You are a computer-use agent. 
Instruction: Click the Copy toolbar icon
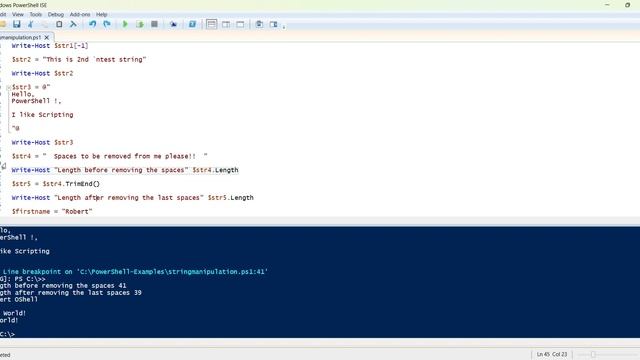(x=44, y=24)
